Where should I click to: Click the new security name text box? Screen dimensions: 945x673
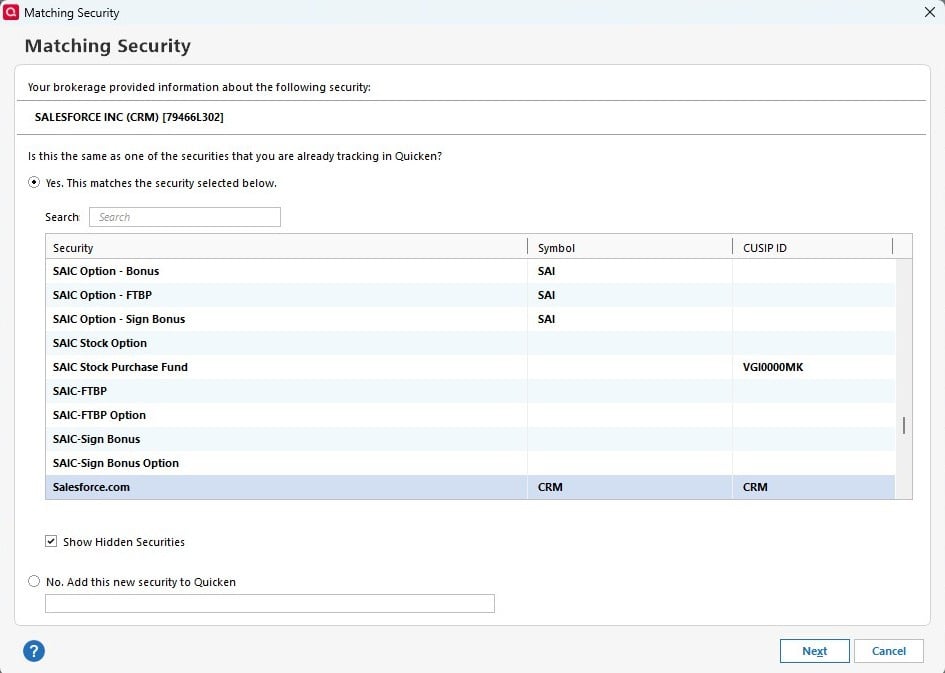coord(270,603)
